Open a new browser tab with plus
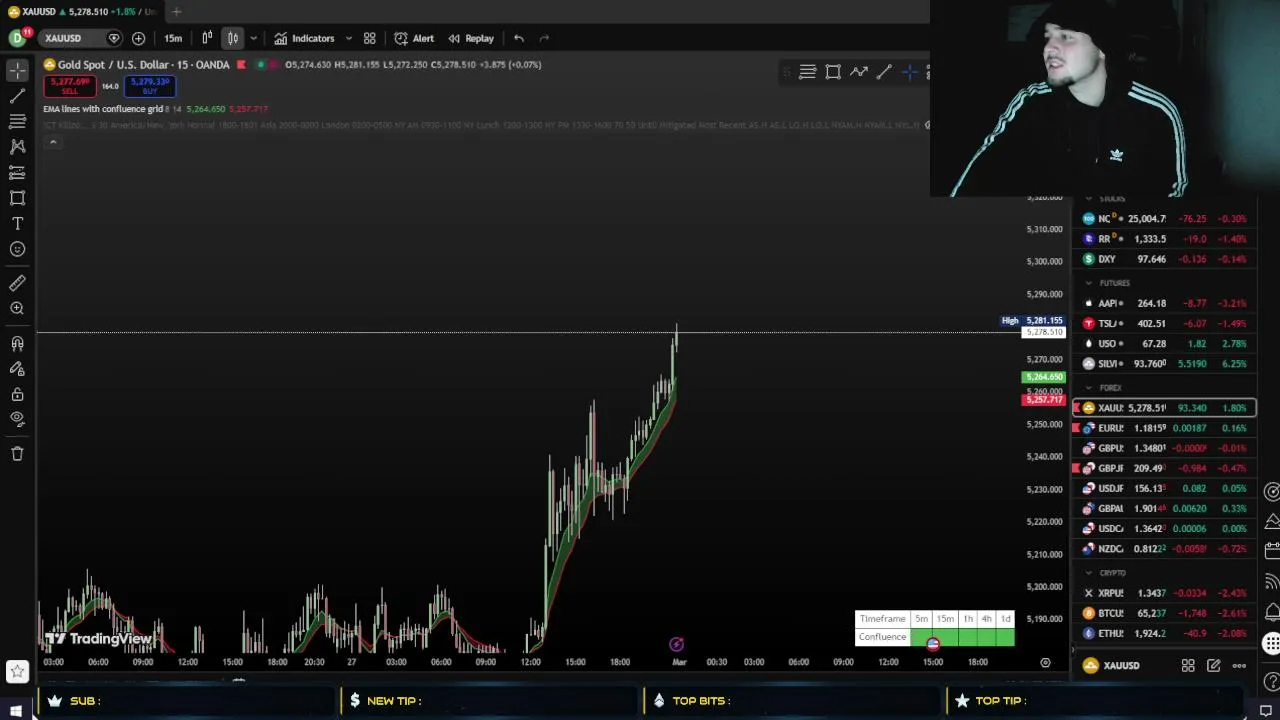Screen dimensions: 1280x720 tap(176, 11)
